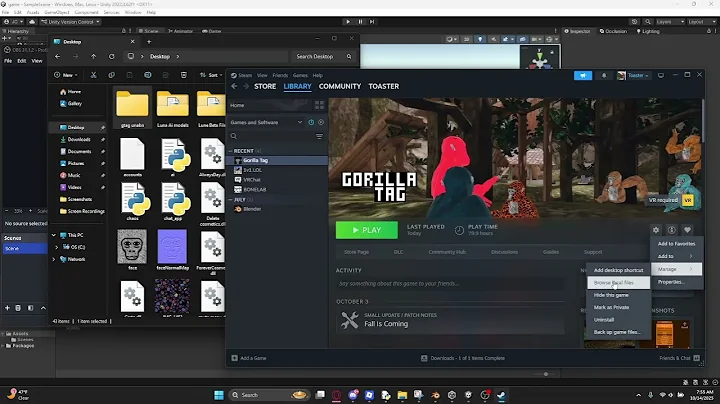Open the gtag unabn folder
This screenshot has height=404, width=720.
tap(132, 108)
